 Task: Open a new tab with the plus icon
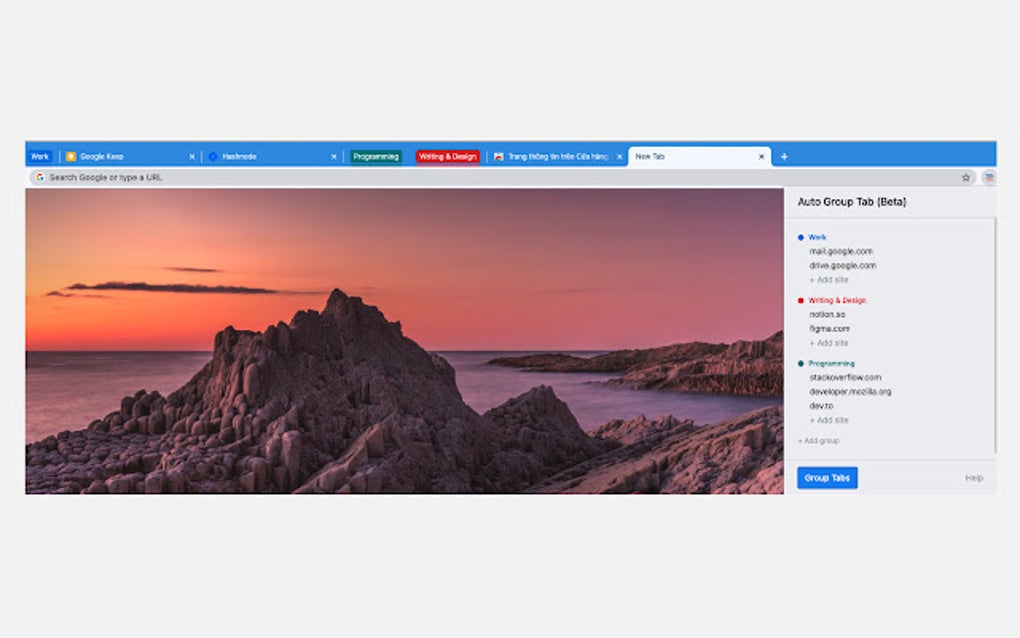(x=784, y=156)
